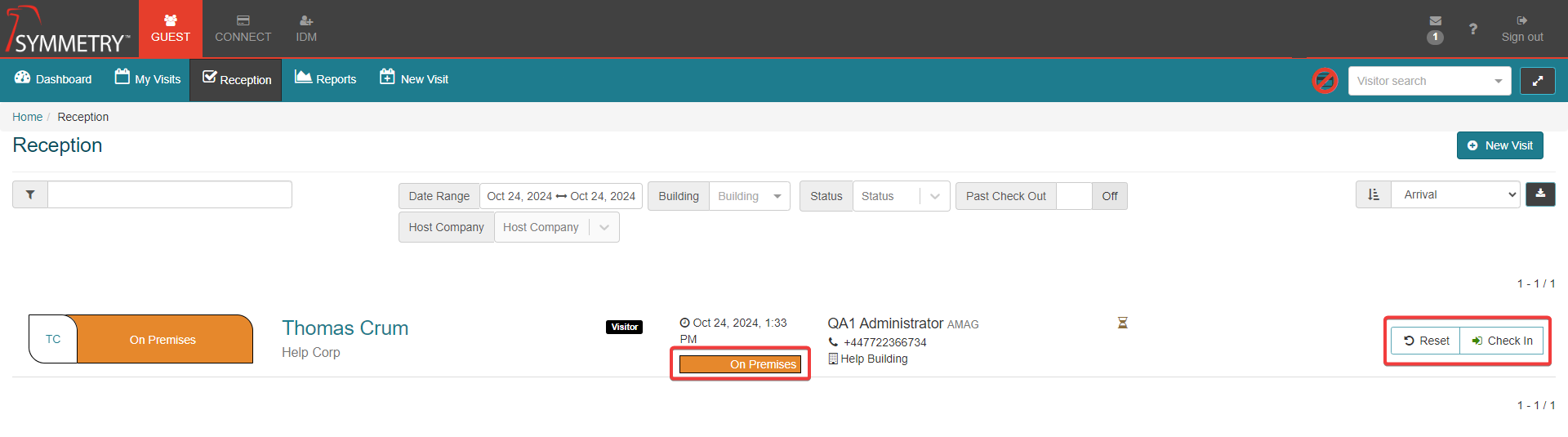
Task: Click the mail notifications envelope icon
Action: click(x=1435, y=21)
